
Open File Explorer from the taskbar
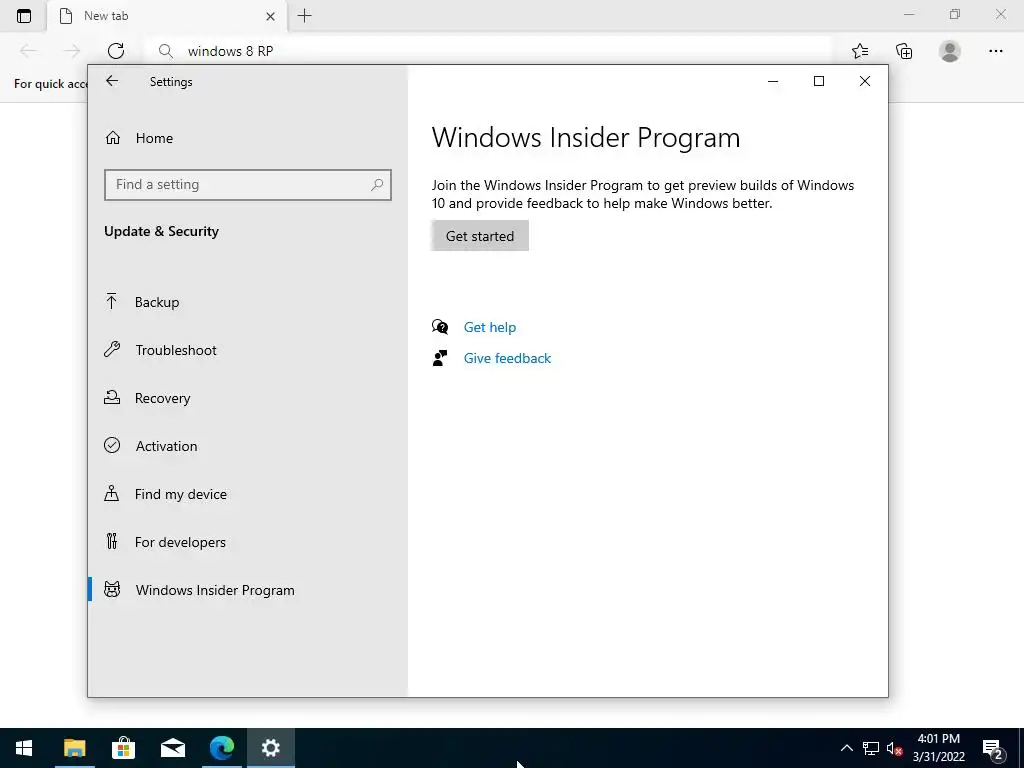[x=74, y=748]
